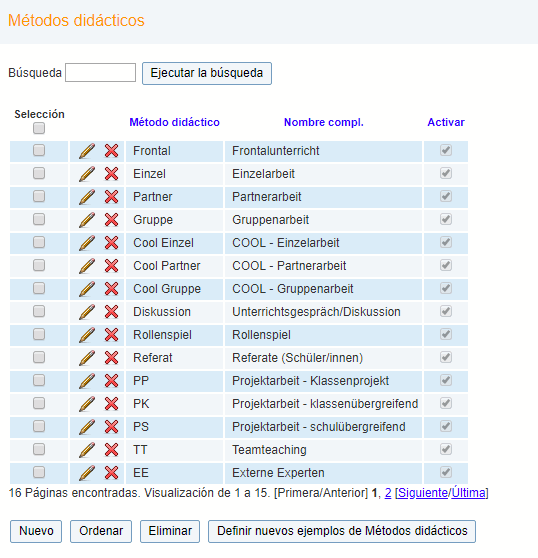The width and height of the screenshot is (538, 558).
Task: Tick selection checkbox for Cool Gruppe
Action: click(39, 288)
